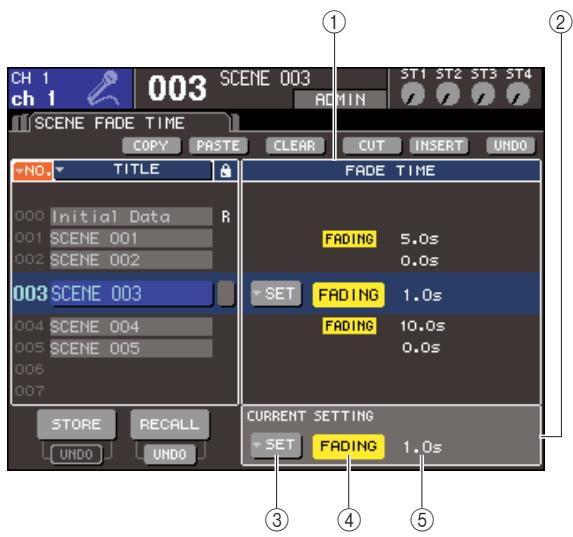The width and height of the screenshot is (573, 537).
Task: Click 0.0s fade time for SCENE 002
Action: (419, 261)
